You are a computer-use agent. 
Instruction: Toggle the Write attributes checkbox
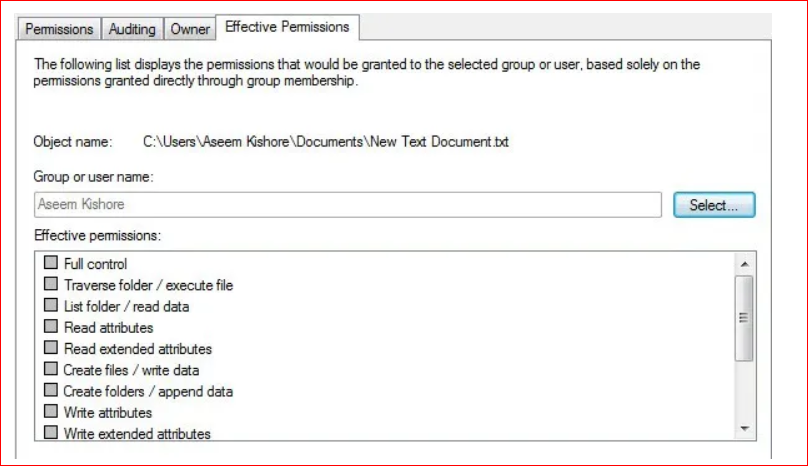(x=50, y=411)
